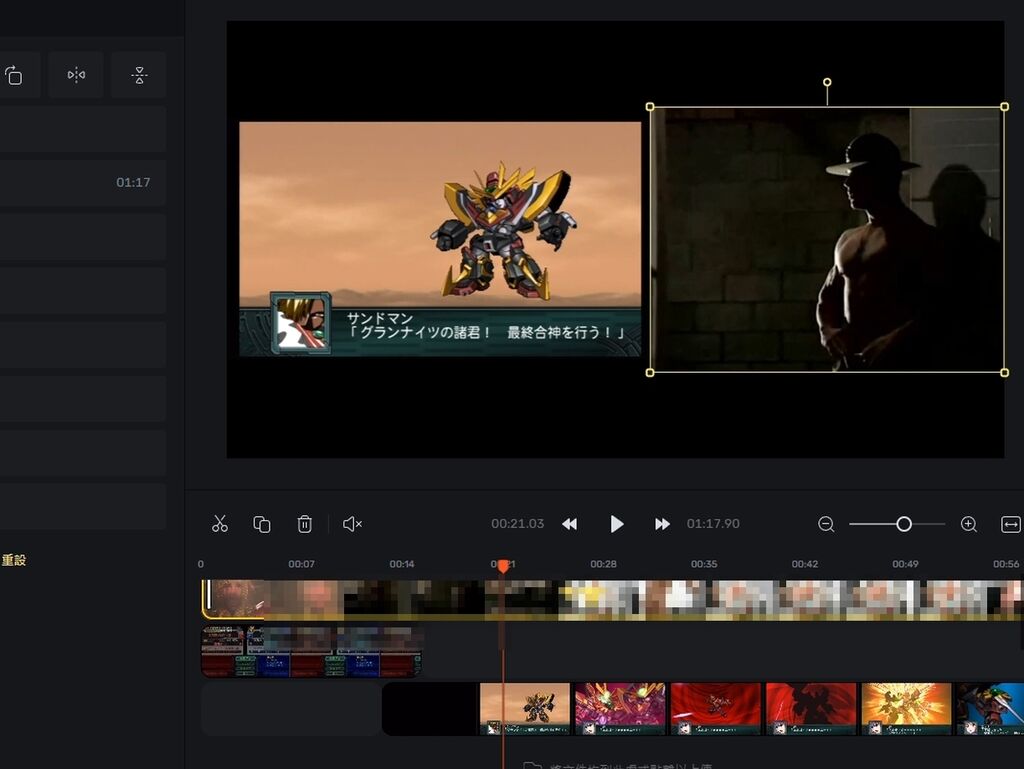The width and height of the screenshot is (1024, 769).
Task: Select the silhouette man video in the preview
Action: pos(827,240)
